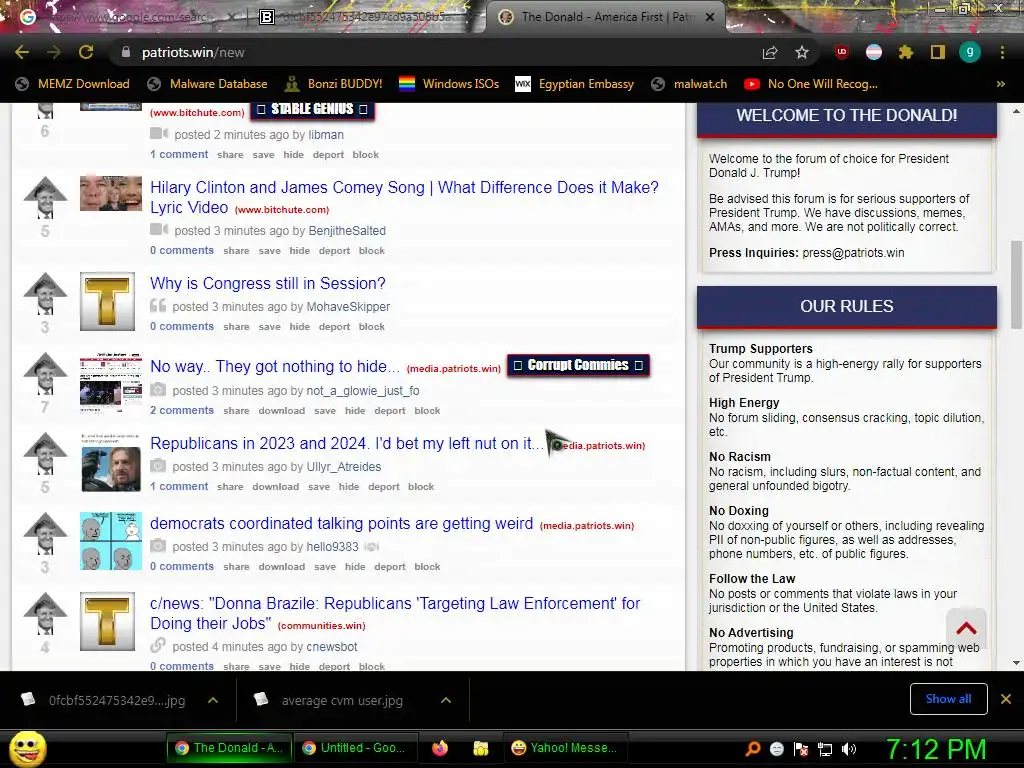The width and height of the screenshot is (1024, 768).
Task: Upvote the 'No way.. They got nothing to hide' post
Action: 45,374
